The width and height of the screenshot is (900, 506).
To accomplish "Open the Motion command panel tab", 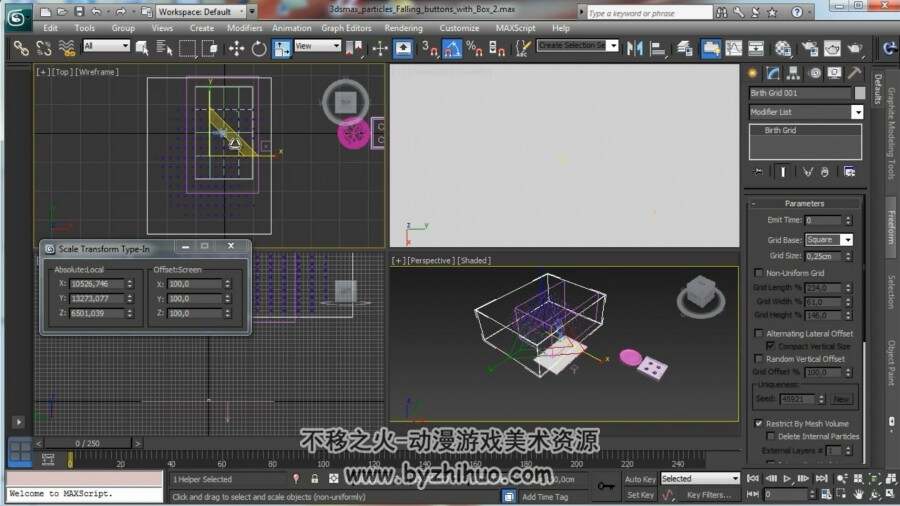I will pos(814,73).
